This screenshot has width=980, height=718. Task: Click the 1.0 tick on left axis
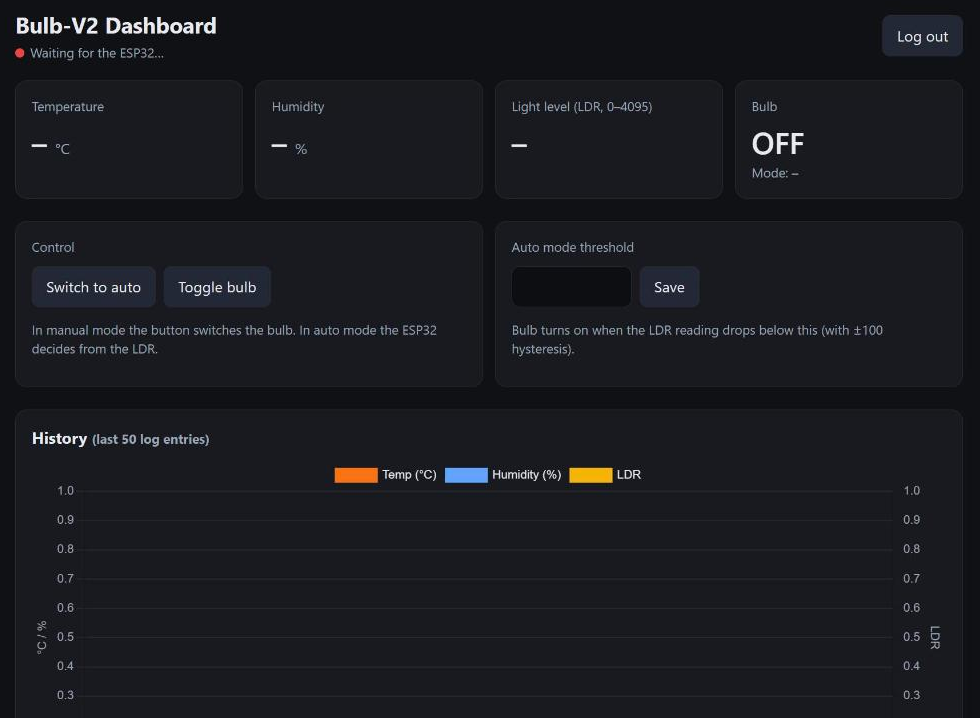pyautogui.click(x=66, y=491)
